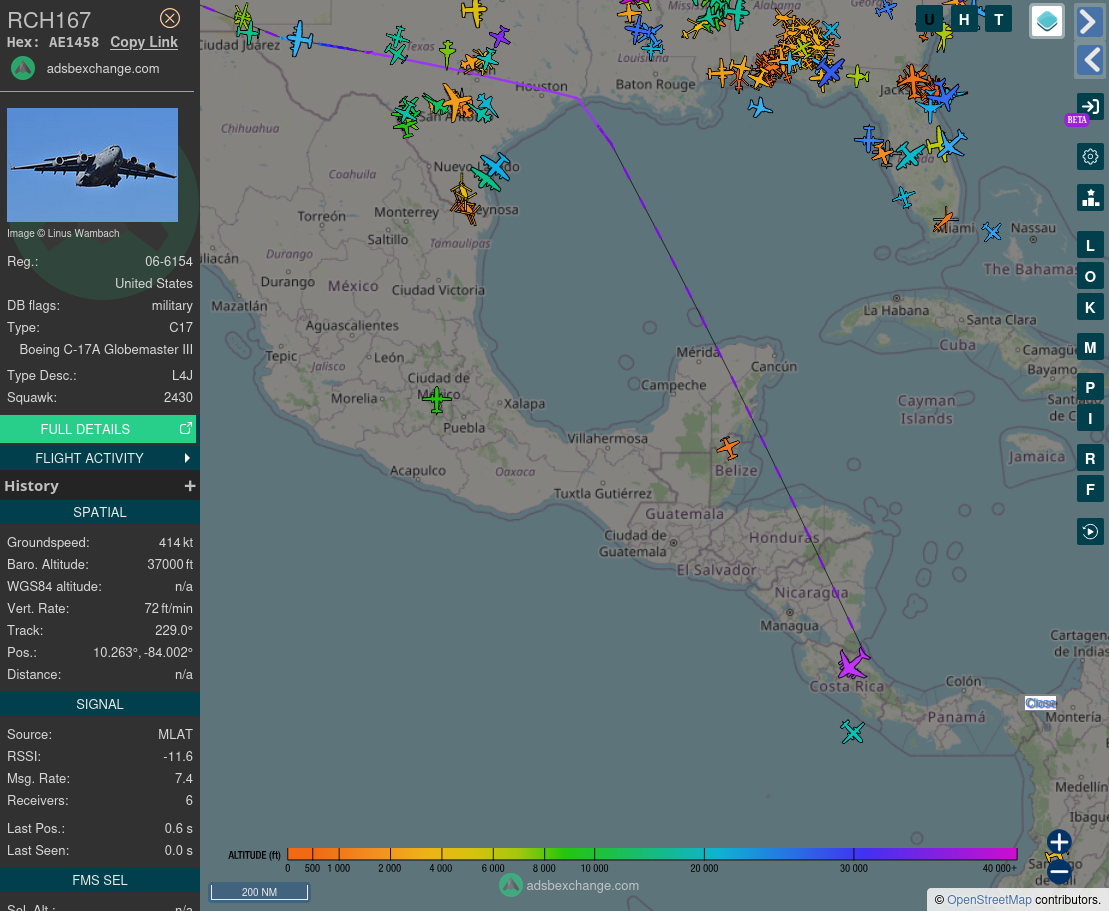Click the Type Desc. value L4J
1109x911 pixels.
tap(182, 376)
